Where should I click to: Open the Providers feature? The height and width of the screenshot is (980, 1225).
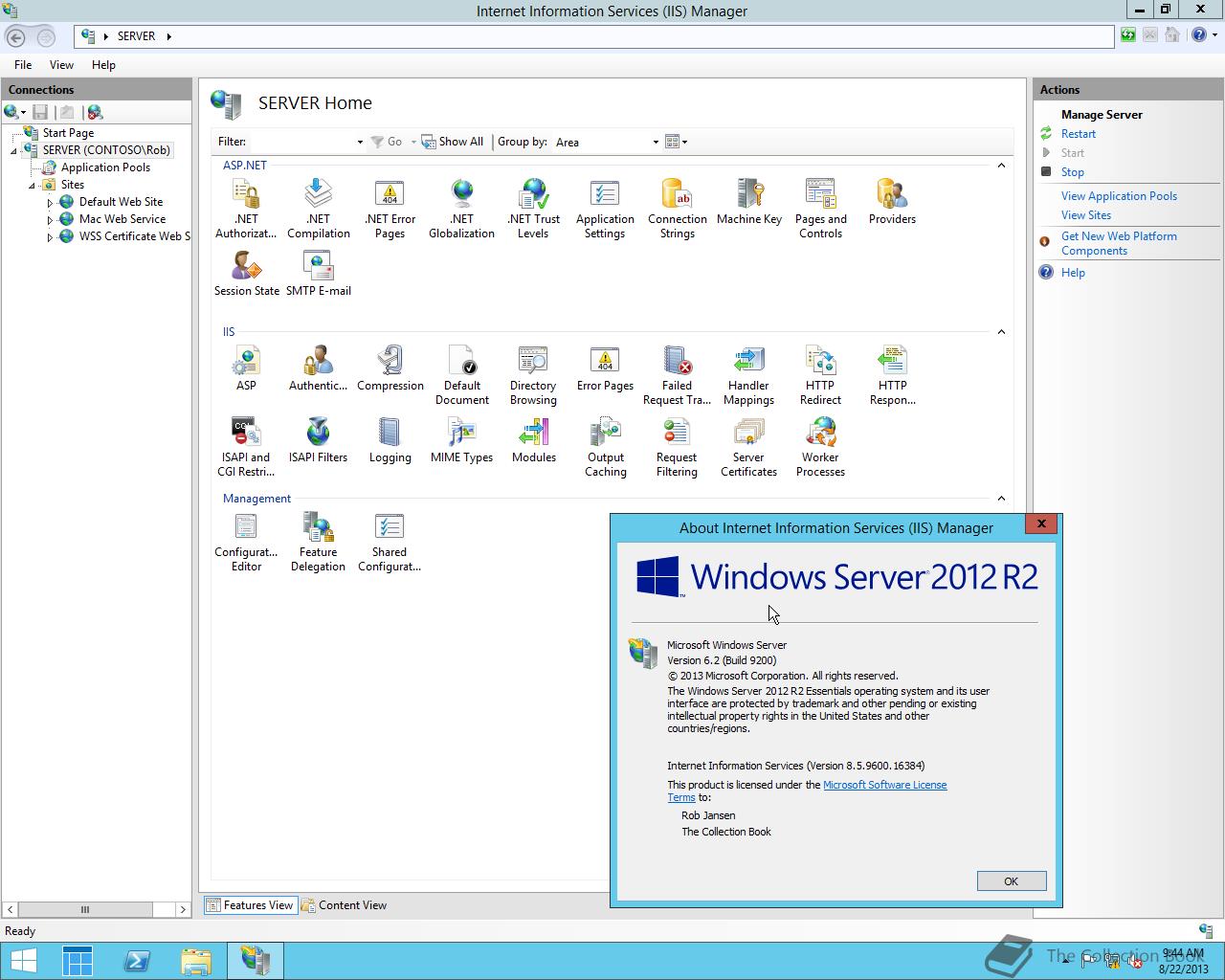tap(892, 202)
